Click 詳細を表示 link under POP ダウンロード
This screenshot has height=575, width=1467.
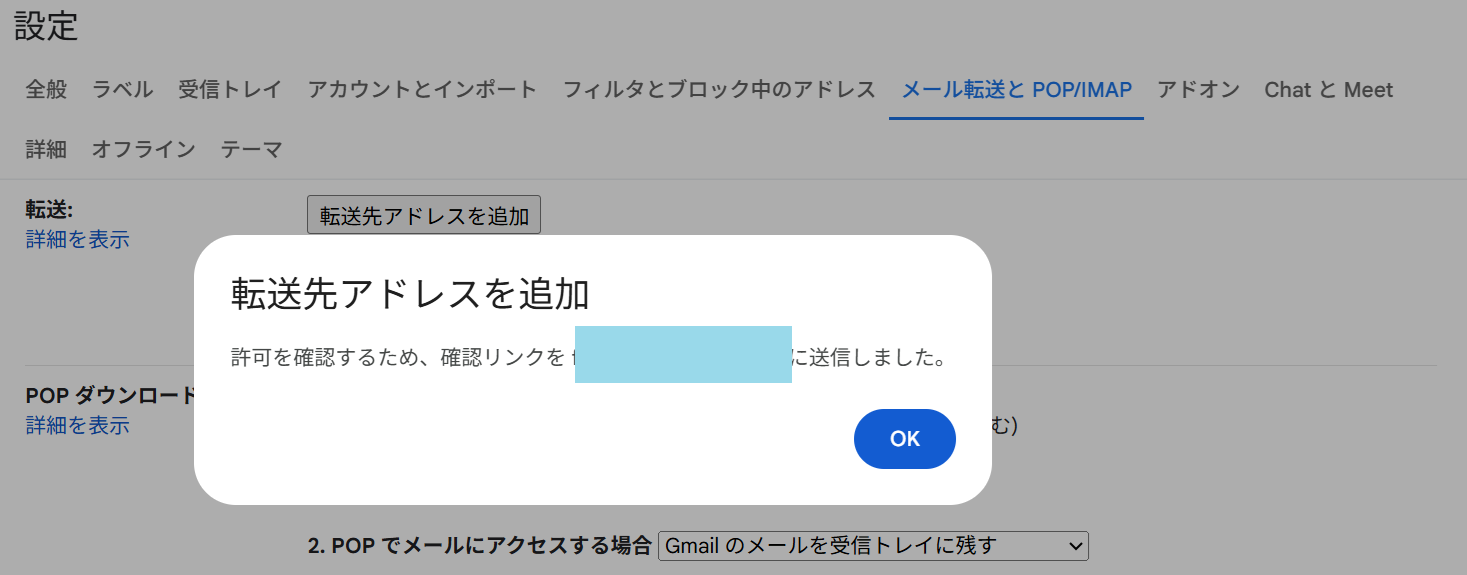(x=77, y=426)
